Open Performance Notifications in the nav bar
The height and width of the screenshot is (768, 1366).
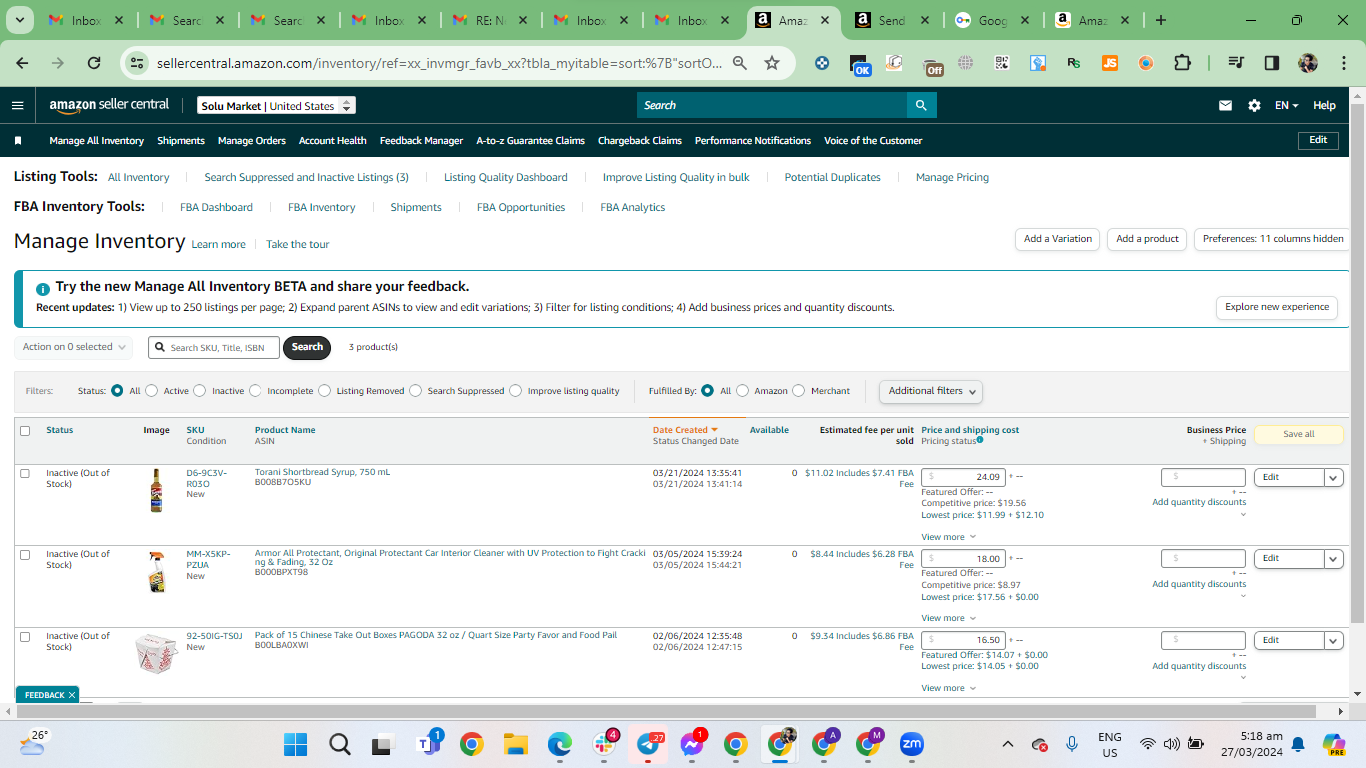(753, 141)
